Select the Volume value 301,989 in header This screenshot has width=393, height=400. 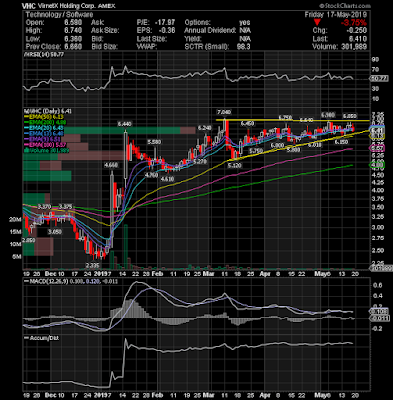pos(354,47)
